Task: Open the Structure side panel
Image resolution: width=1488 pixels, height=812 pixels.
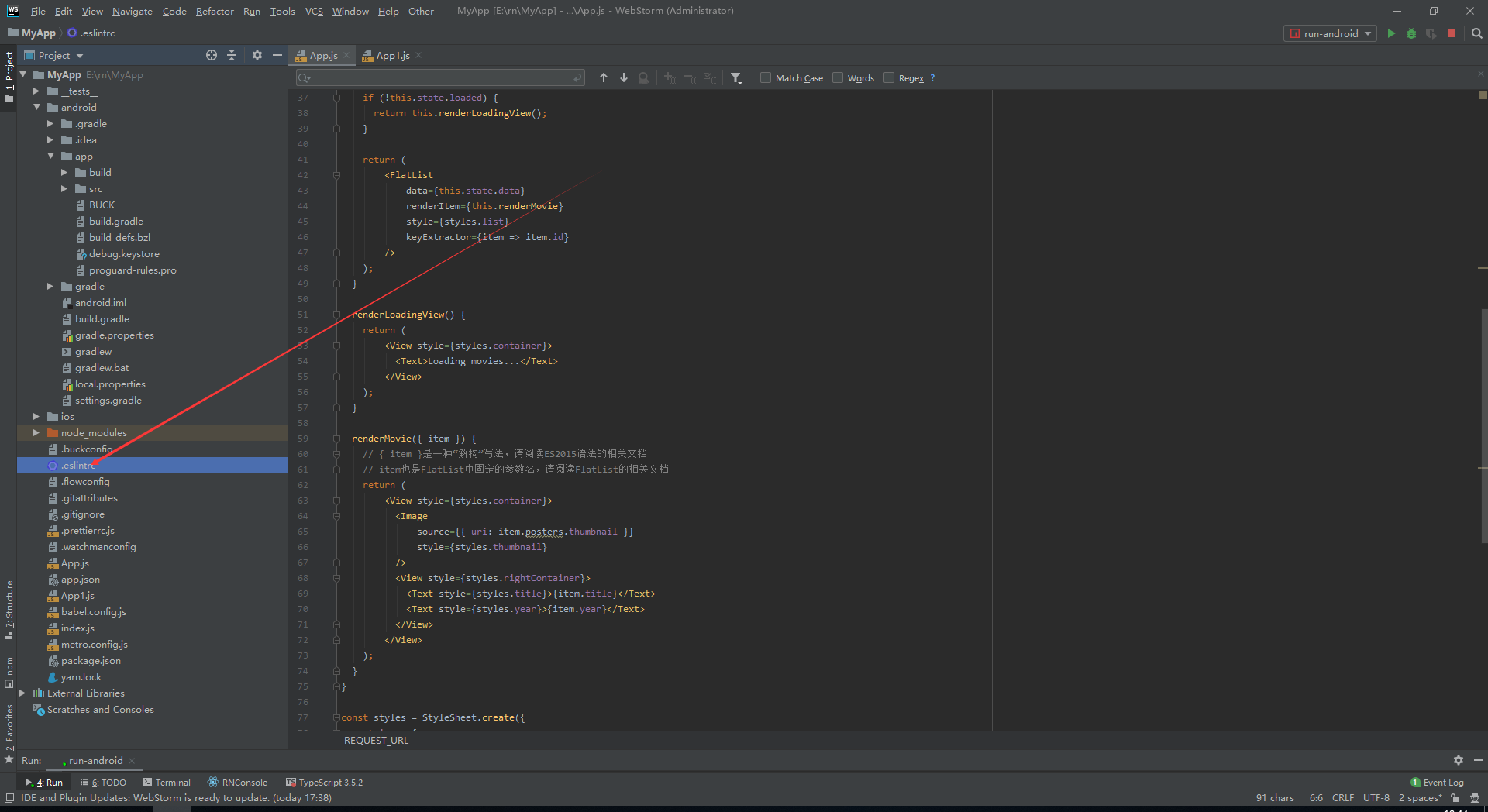Action: (x=9, y=610)
